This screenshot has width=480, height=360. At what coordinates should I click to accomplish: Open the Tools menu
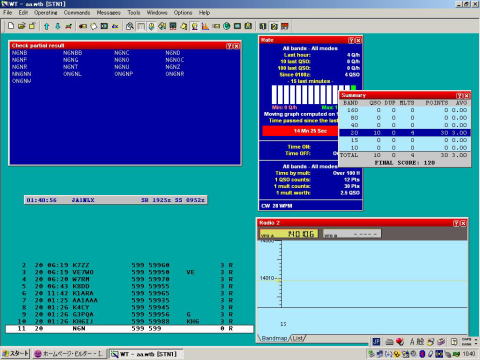tap(134, 13)
